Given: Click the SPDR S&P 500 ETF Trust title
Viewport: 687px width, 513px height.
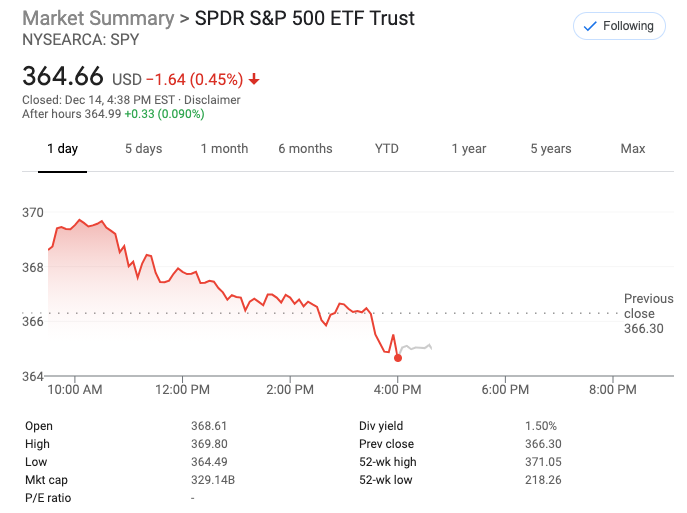Looking at the screenshot, I should pos(305,20).
